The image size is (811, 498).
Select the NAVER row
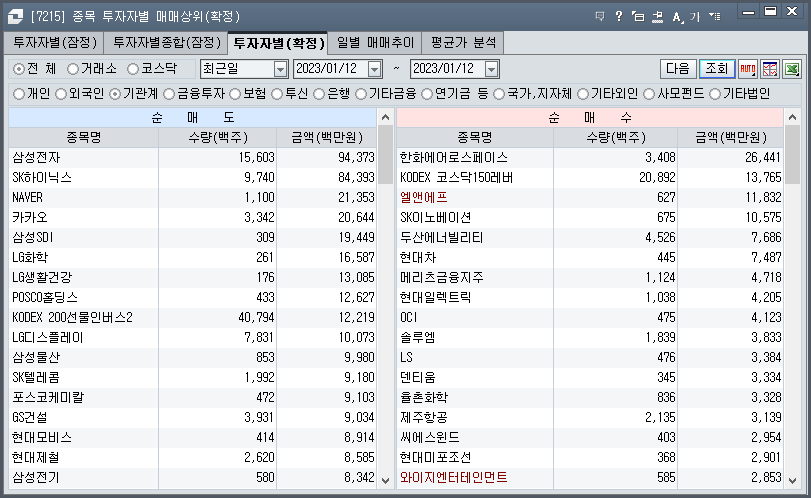[192, 198]
